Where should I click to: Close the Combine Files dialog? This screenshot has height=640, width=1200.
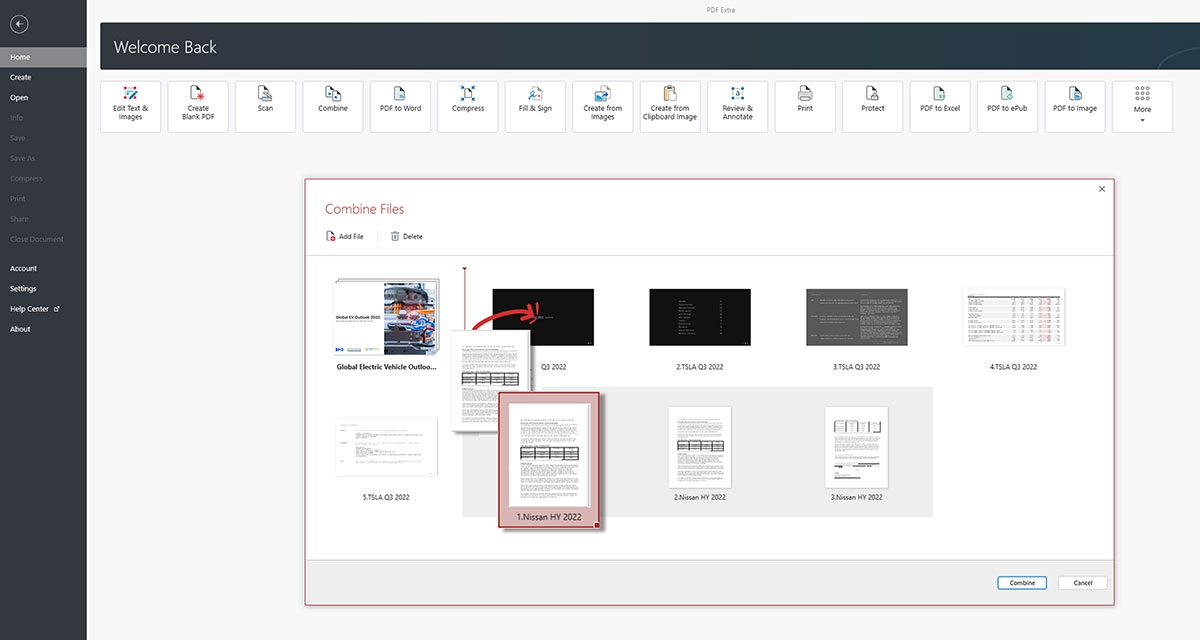pos(1102,188)
